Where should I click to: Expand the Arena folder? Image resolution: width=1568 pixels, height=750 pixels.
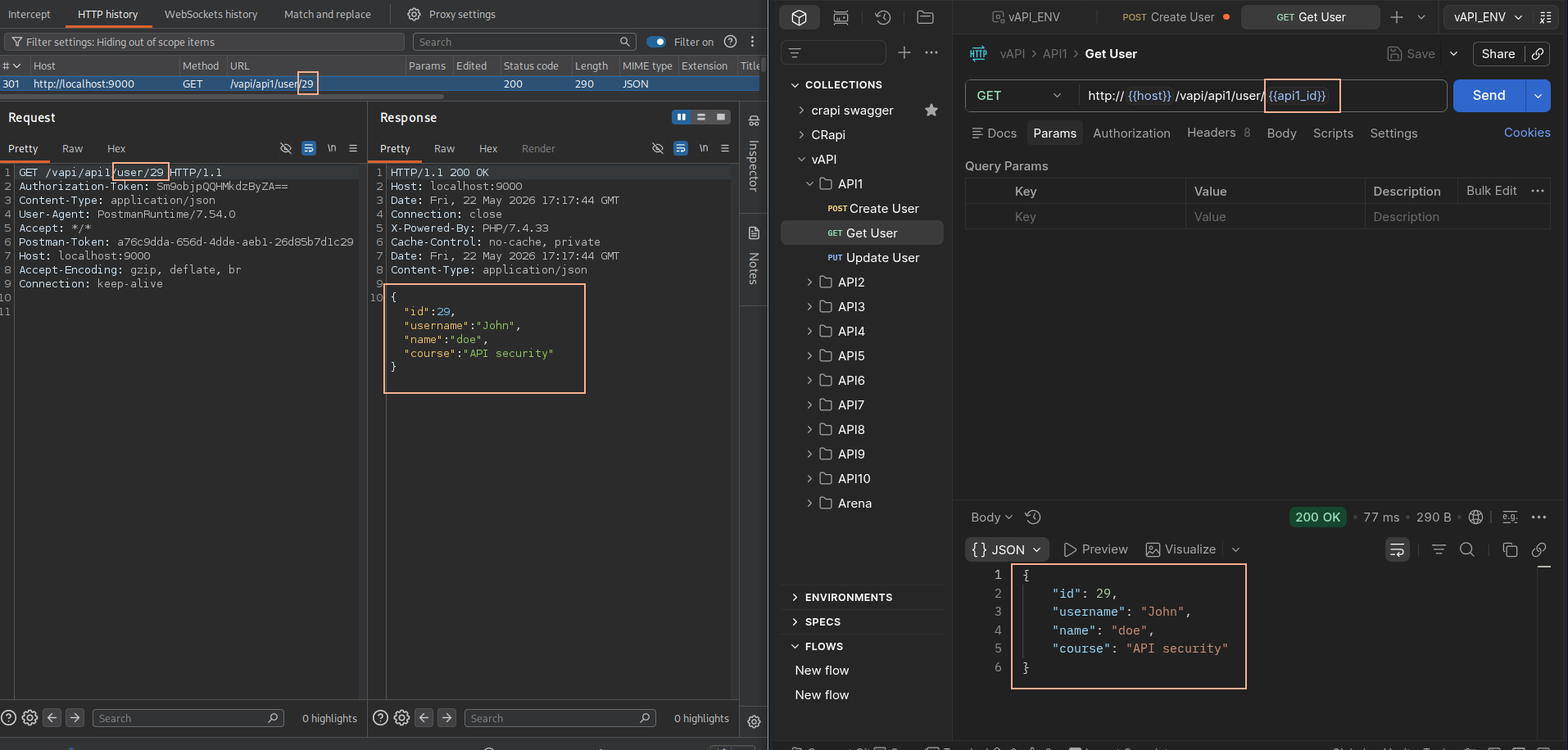809,503
